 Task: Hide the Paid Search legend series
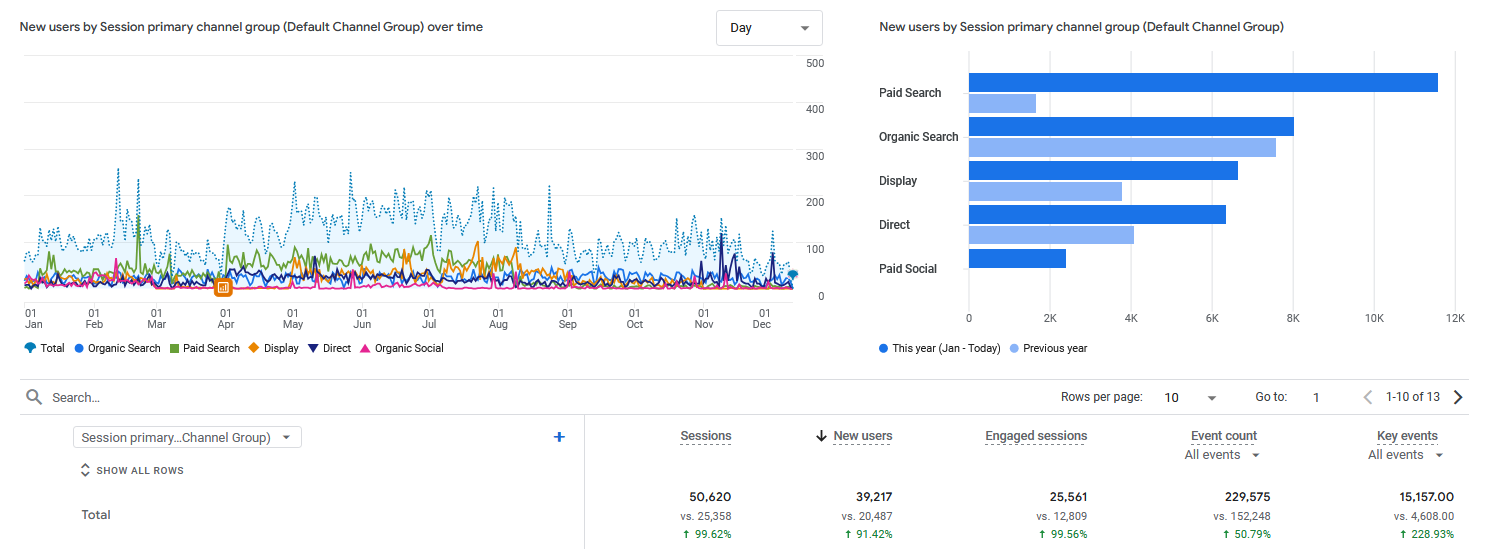174,348
